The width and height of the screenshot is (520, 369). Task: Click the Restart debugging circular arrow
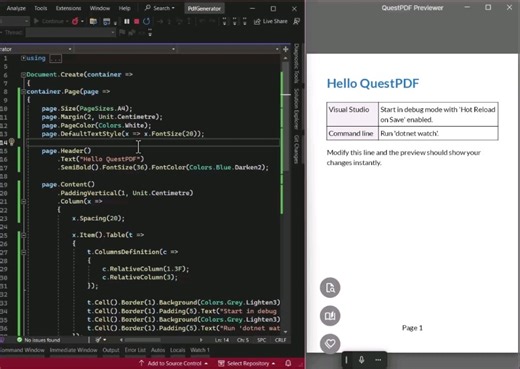(146, 21)
